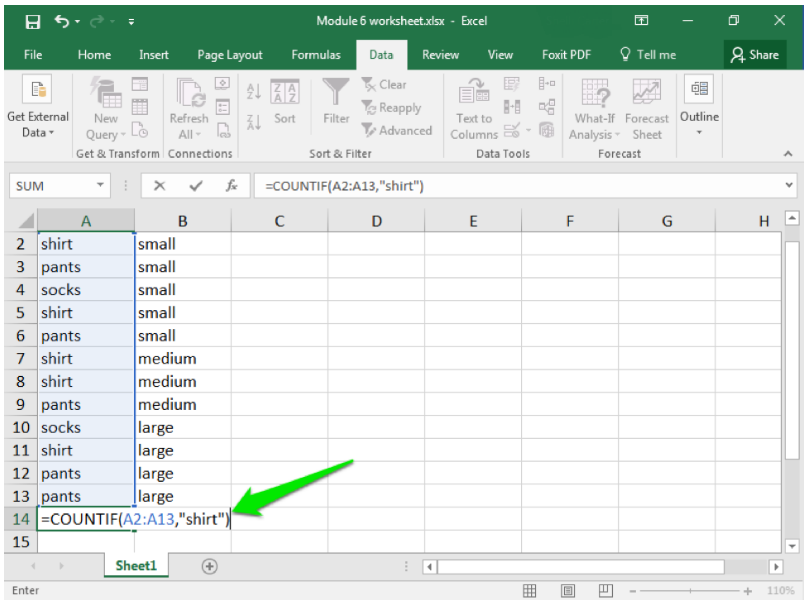Open Text to Columns tool
Image resolution: width=811 pixels, height=603 pixels.
pos(473,108)
